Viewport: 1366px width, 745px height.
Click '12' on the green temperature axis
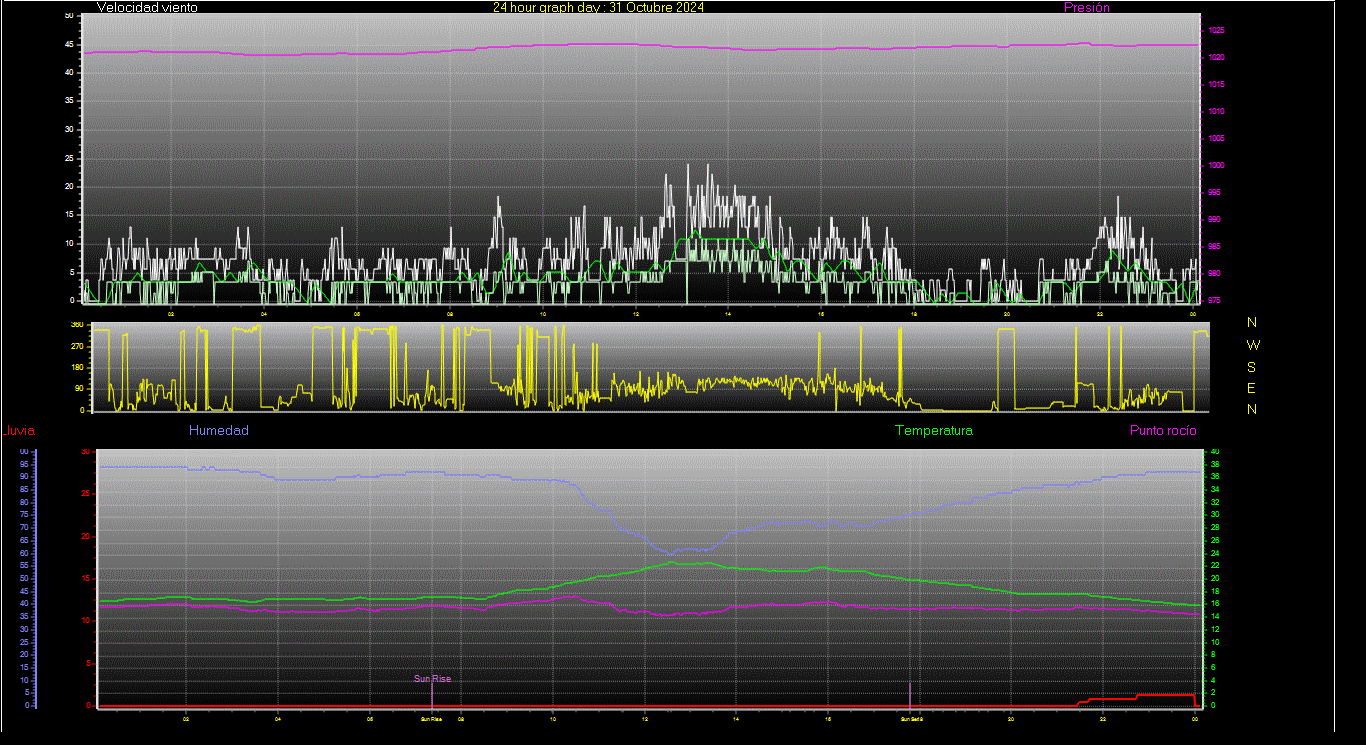tap(1215, 629)
